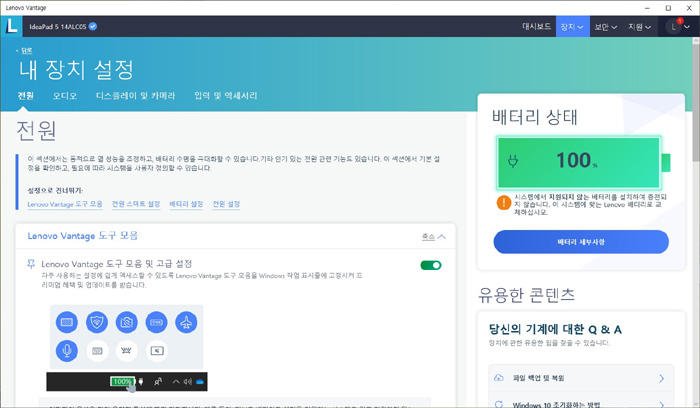The image size is (700, 408).
Task: Click chevron on 파일 백업 및 복원 row
Action: 662,379
